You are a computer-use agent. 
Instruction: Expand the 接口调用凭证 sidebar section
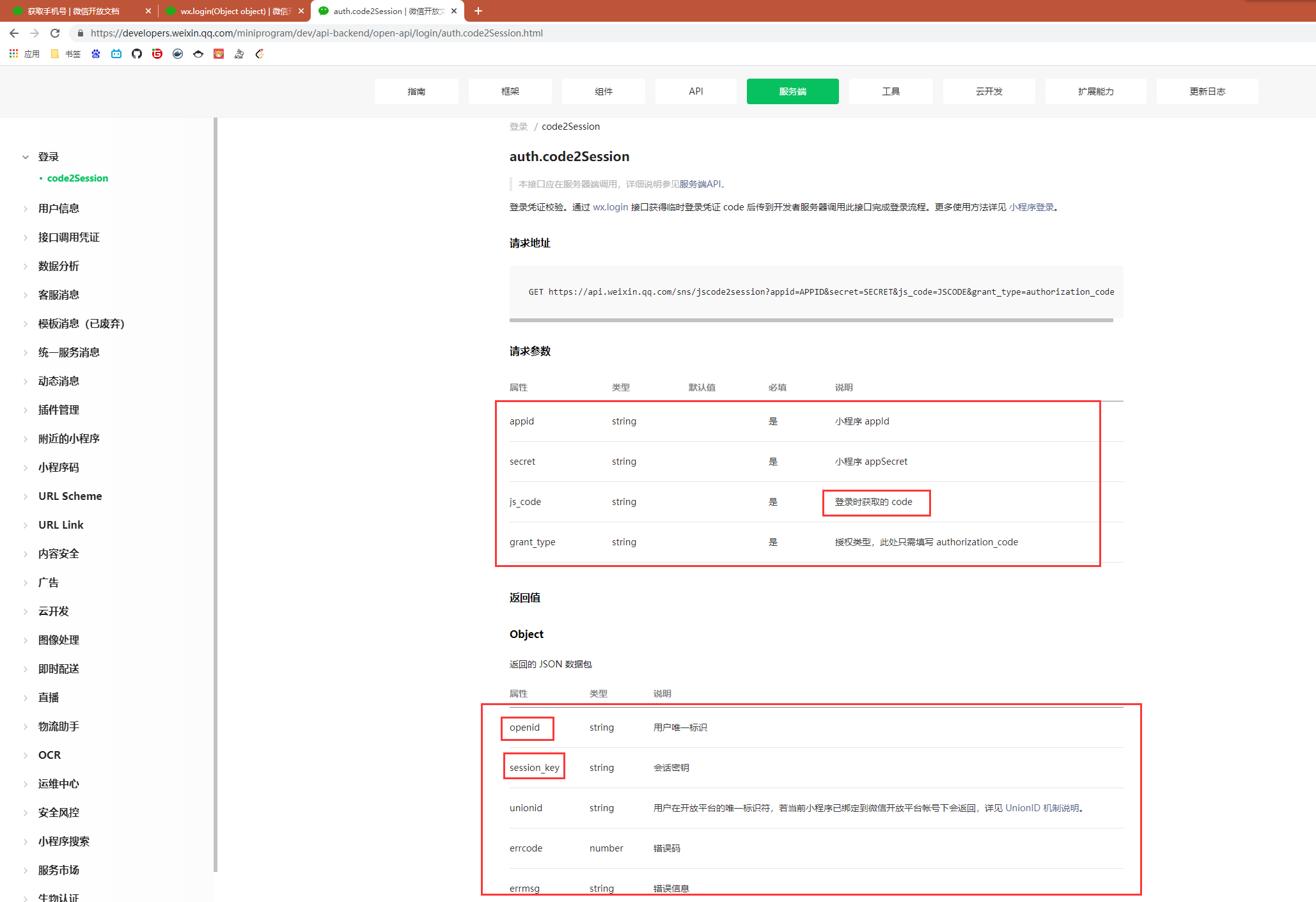coord(26,238)
